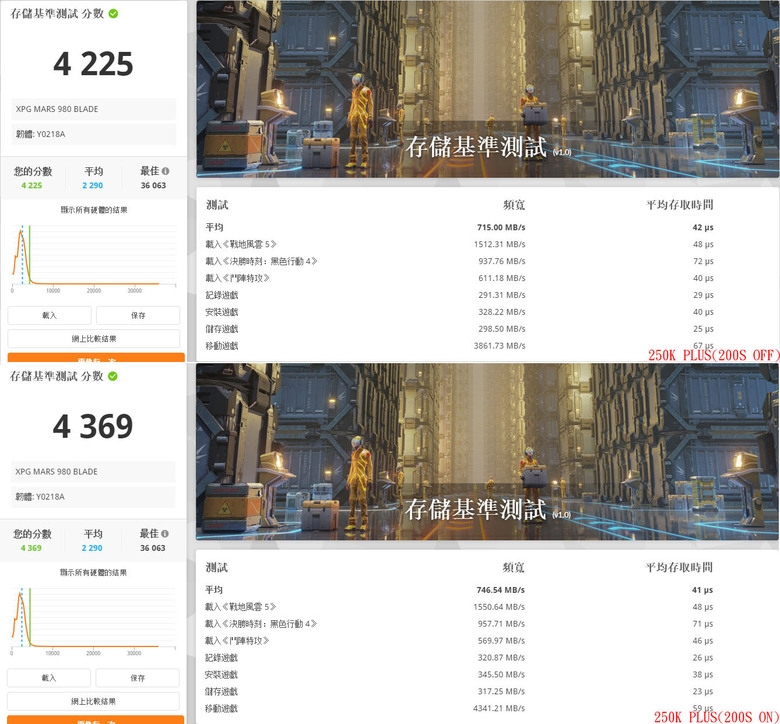The image size is (780, 724).
Task: Click the blue 2 290 average in the 4 369 panel
Action: click(x=92, y=548)
